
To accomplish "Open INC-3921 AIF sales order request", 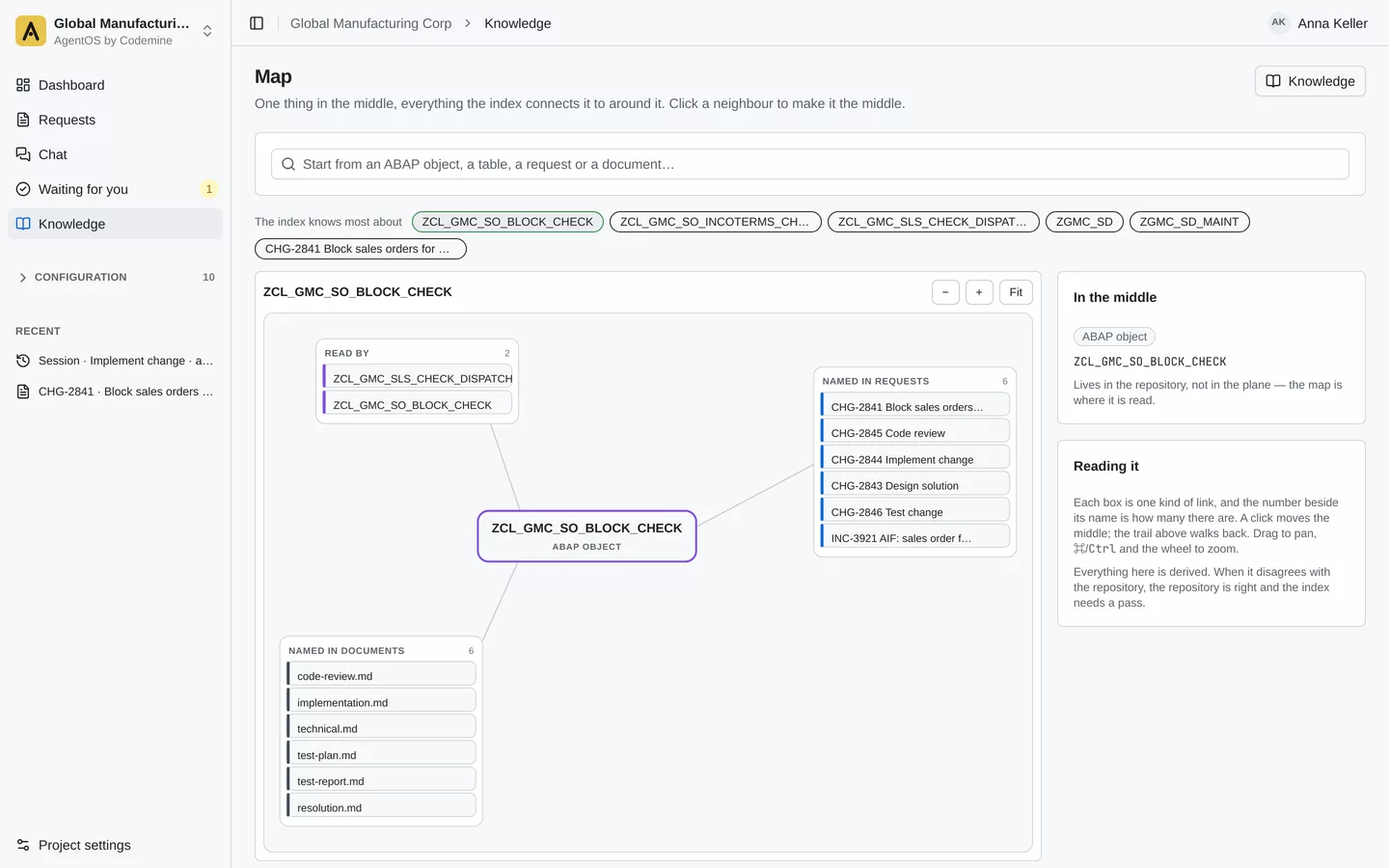I will 915,538.
